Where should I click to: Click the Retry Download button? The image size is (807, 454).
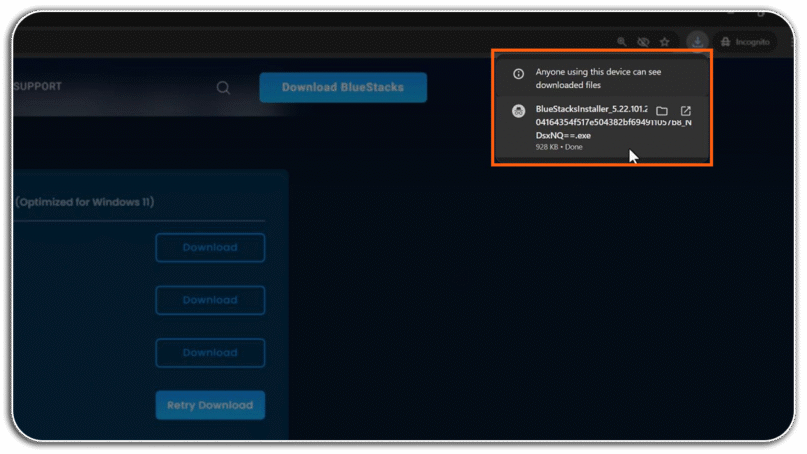pos(210,405)
